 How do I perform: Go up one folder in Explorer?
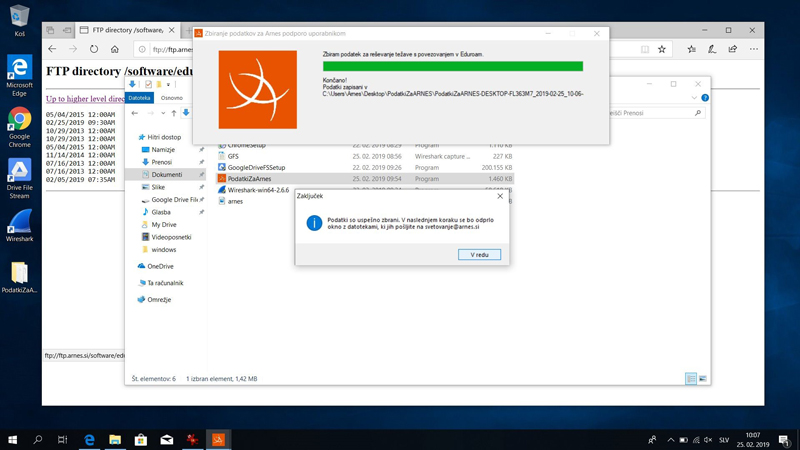pyautogui.click(x=173, y=113)
